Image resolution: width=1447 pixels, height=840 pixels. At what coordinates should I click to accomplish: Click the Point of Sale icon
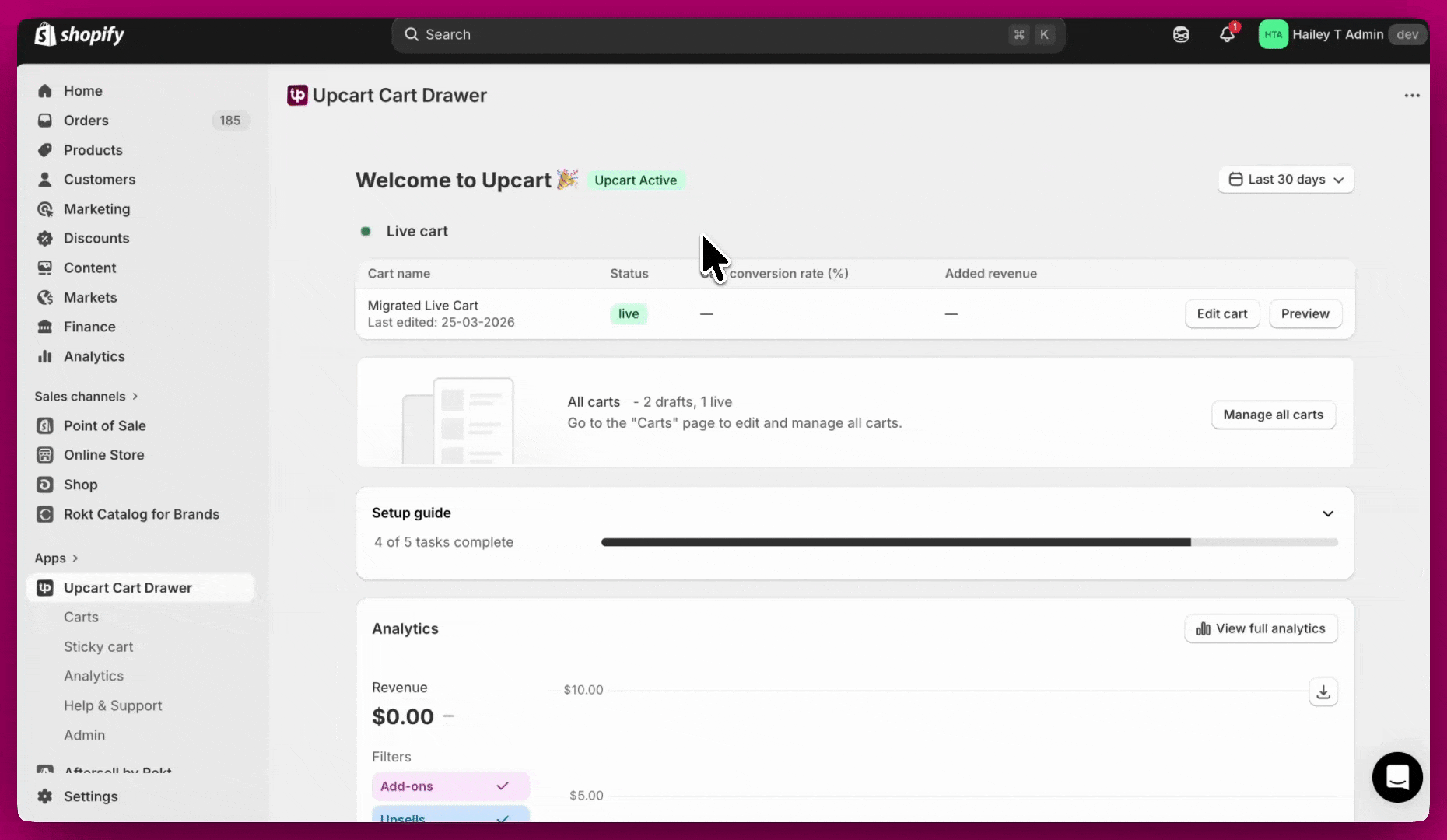(x=45, y=426)
